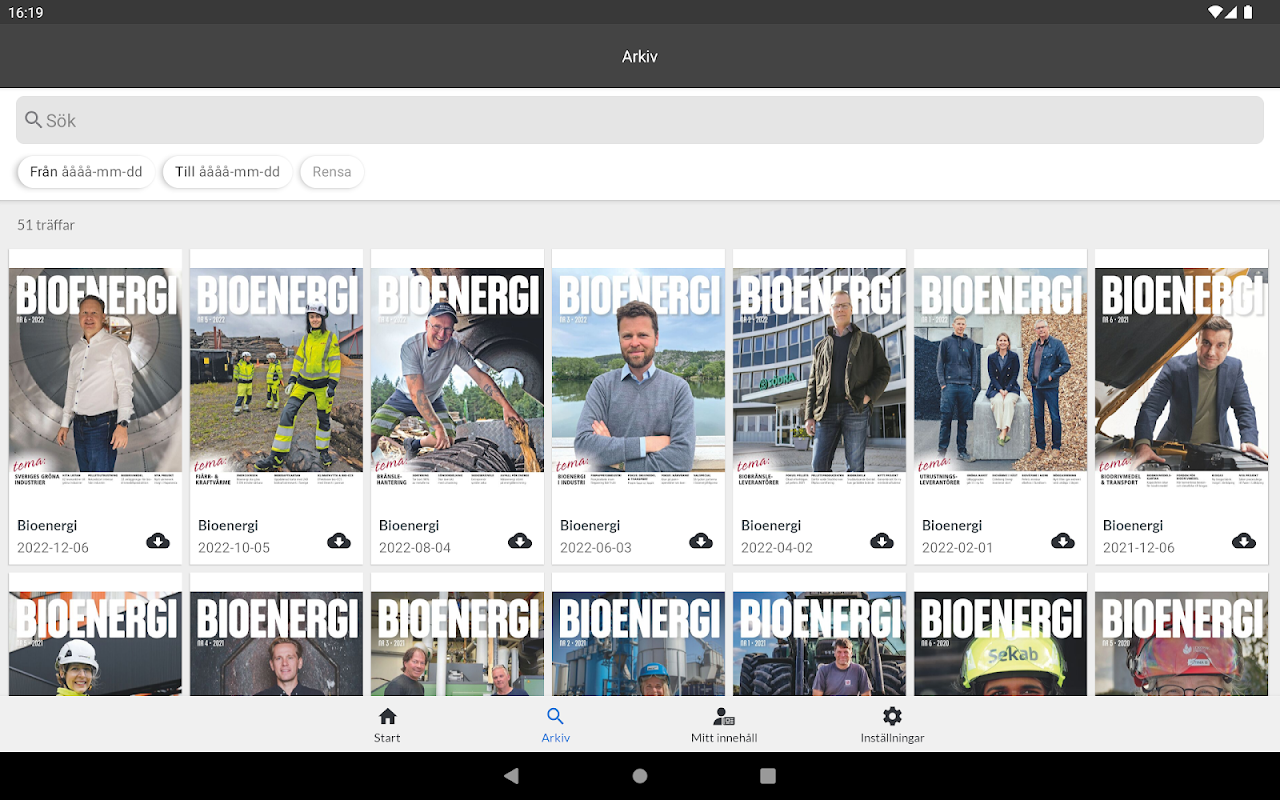The image size is (1280, 800).
Task: Click the '2022-06-03' date text
Action: [x=596, y=548]
